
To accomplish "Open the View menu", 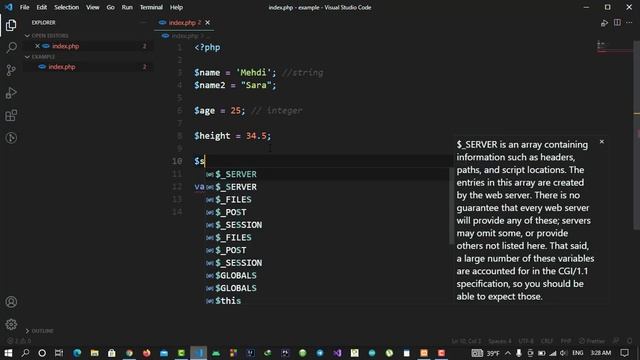I will pyautogui.click(x=93, y=7).
